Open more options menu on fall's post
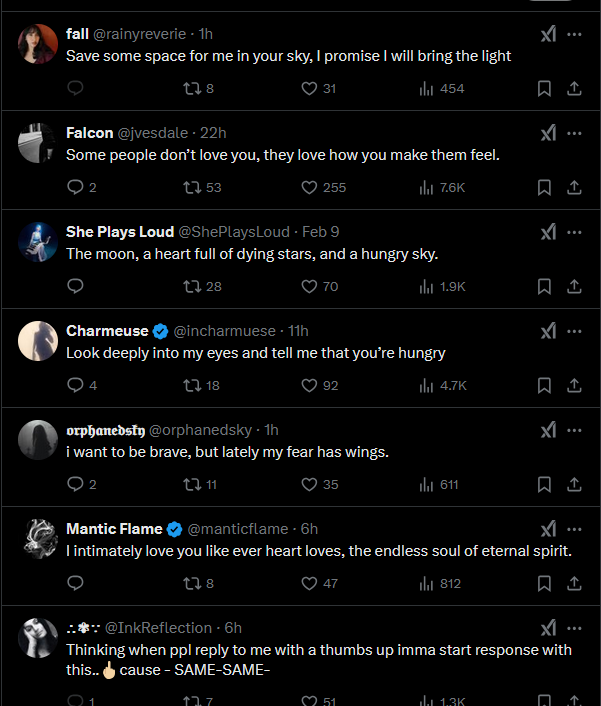The height and width of the screenshot is (706, 601). point(574,34)
